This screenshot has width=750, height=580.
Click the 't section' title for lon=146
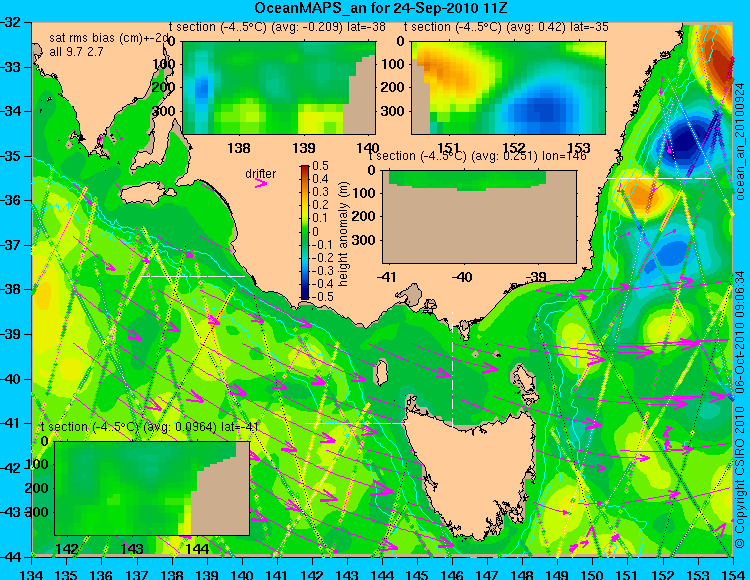point(477,156)
